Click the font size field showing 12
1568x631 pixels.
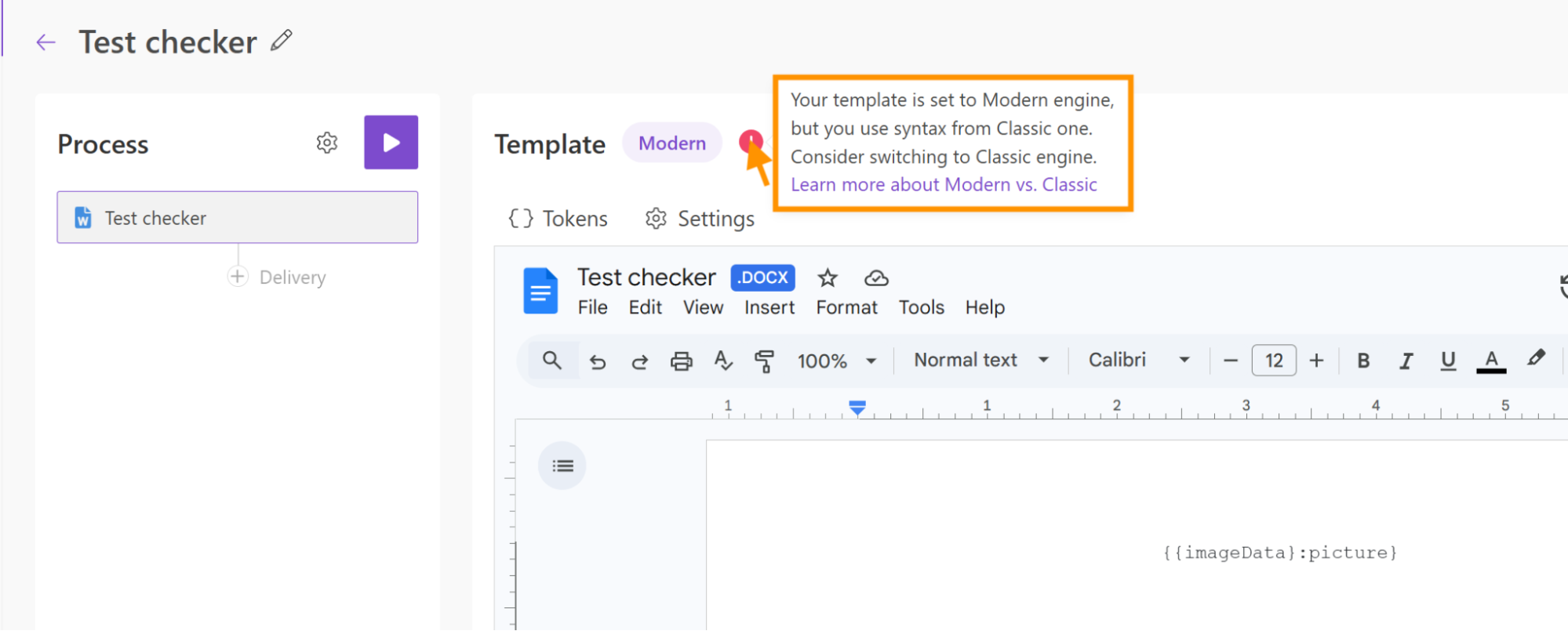(1273, 361)
